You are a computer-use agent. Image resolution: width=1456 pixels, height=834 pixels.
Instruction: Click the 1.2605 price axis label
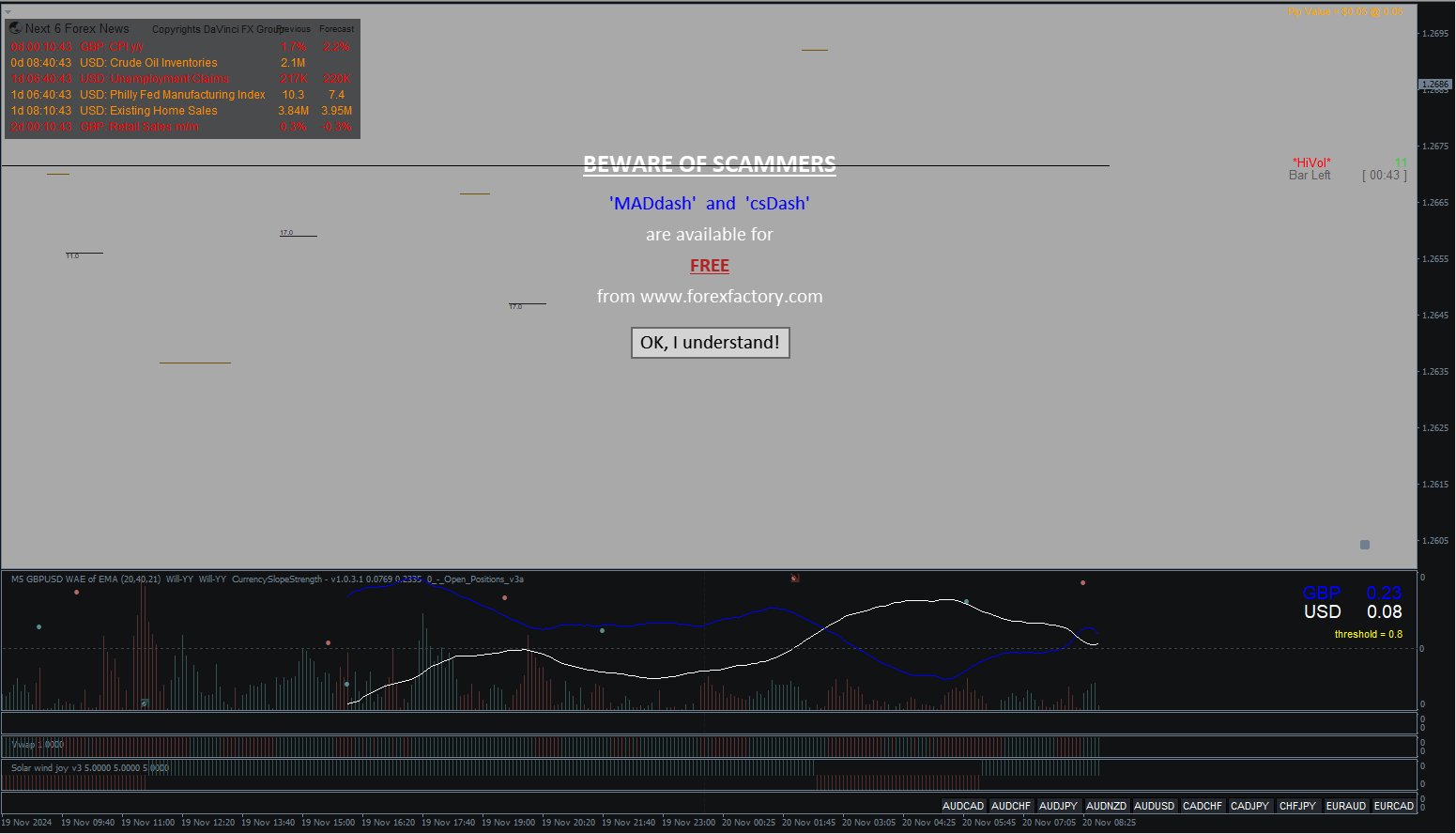[1435, 541]
